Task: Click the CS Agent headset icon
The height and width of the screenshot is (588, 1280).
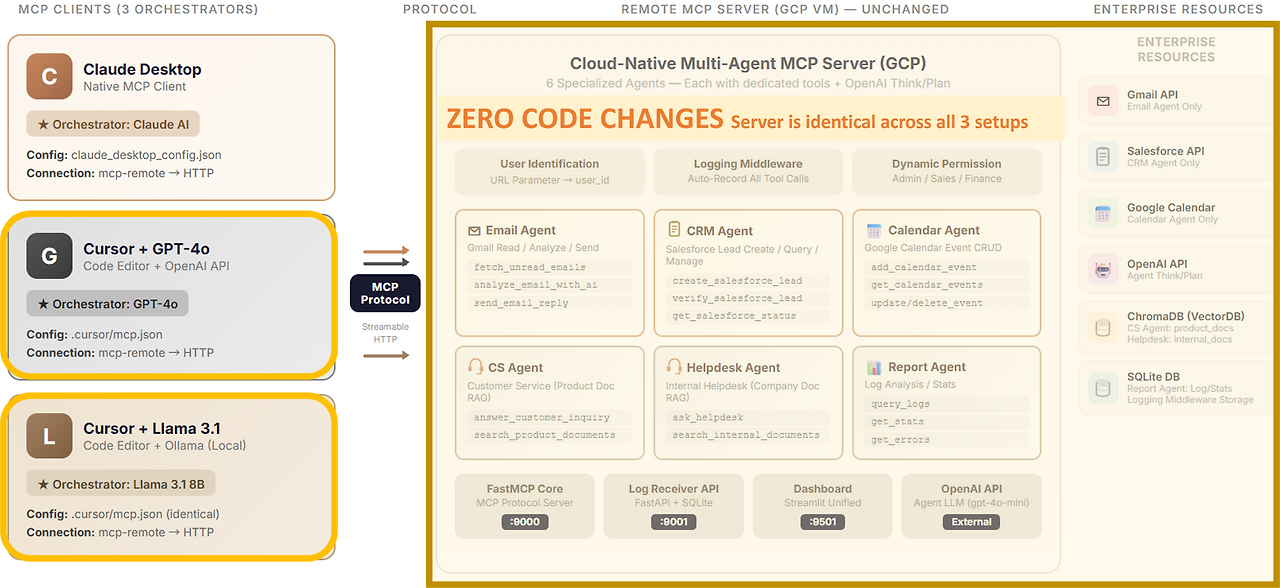Action: click(x=475, y=367)
